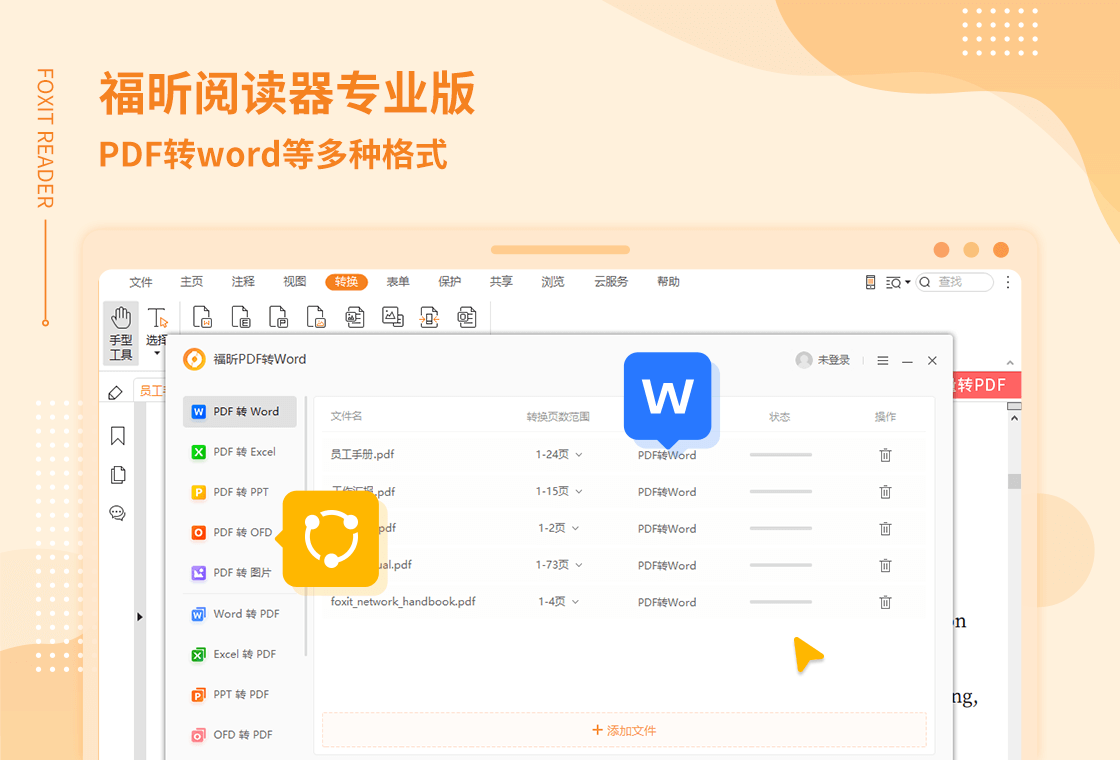
Task: Open the three-dot more options menu
Action: coord(1008,282)
